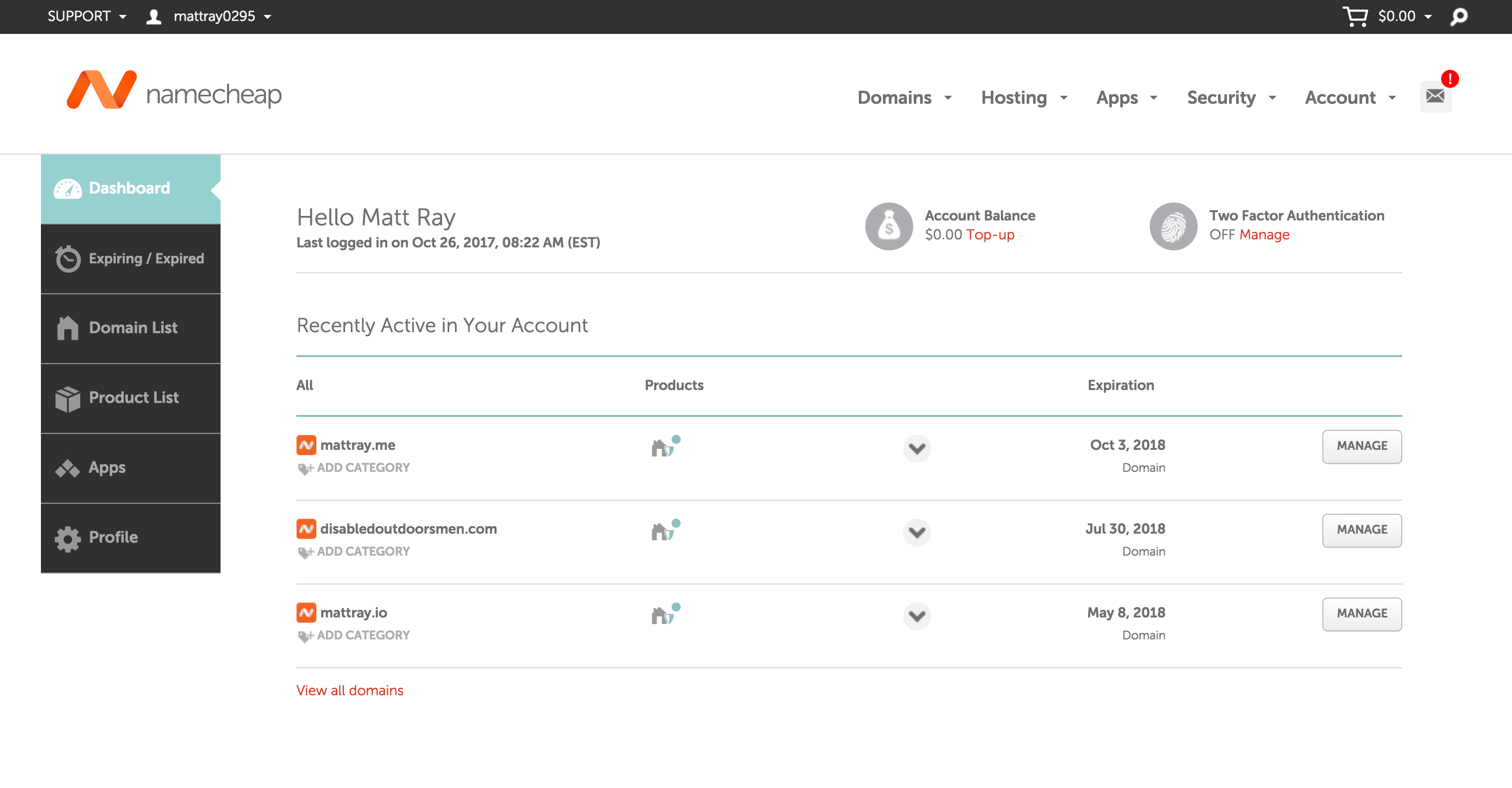Screen dimensions: 1512x788
Task: Click ADD CATEGORY under mattray.io
Action: coord(363,635)
